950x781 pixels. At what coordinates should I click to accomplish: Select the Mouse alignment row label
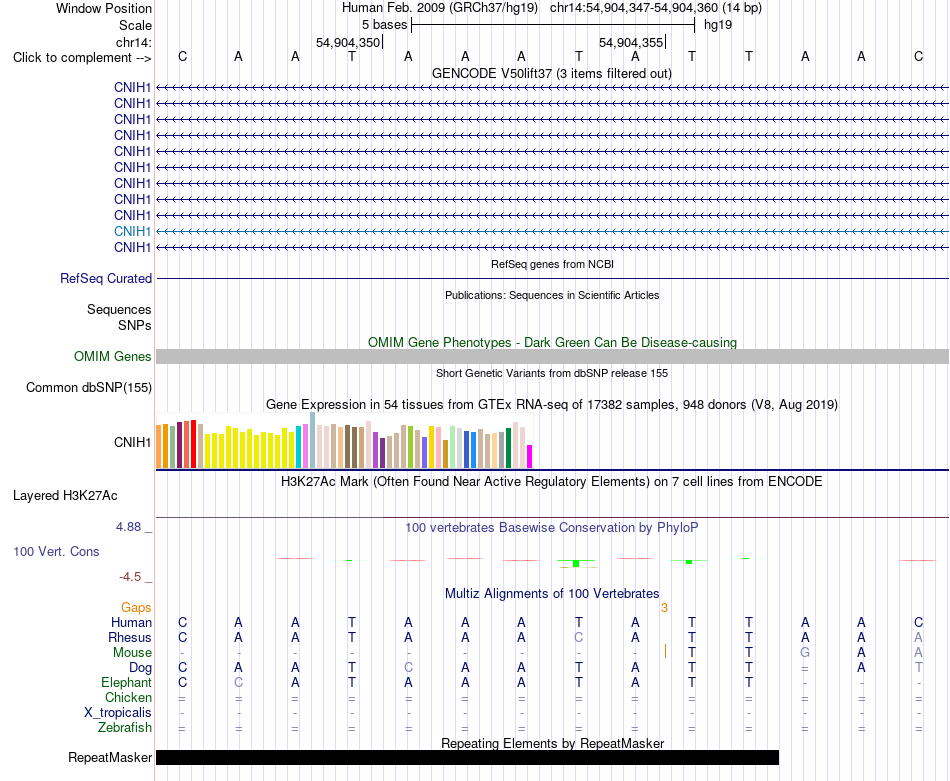coord(132,653)
